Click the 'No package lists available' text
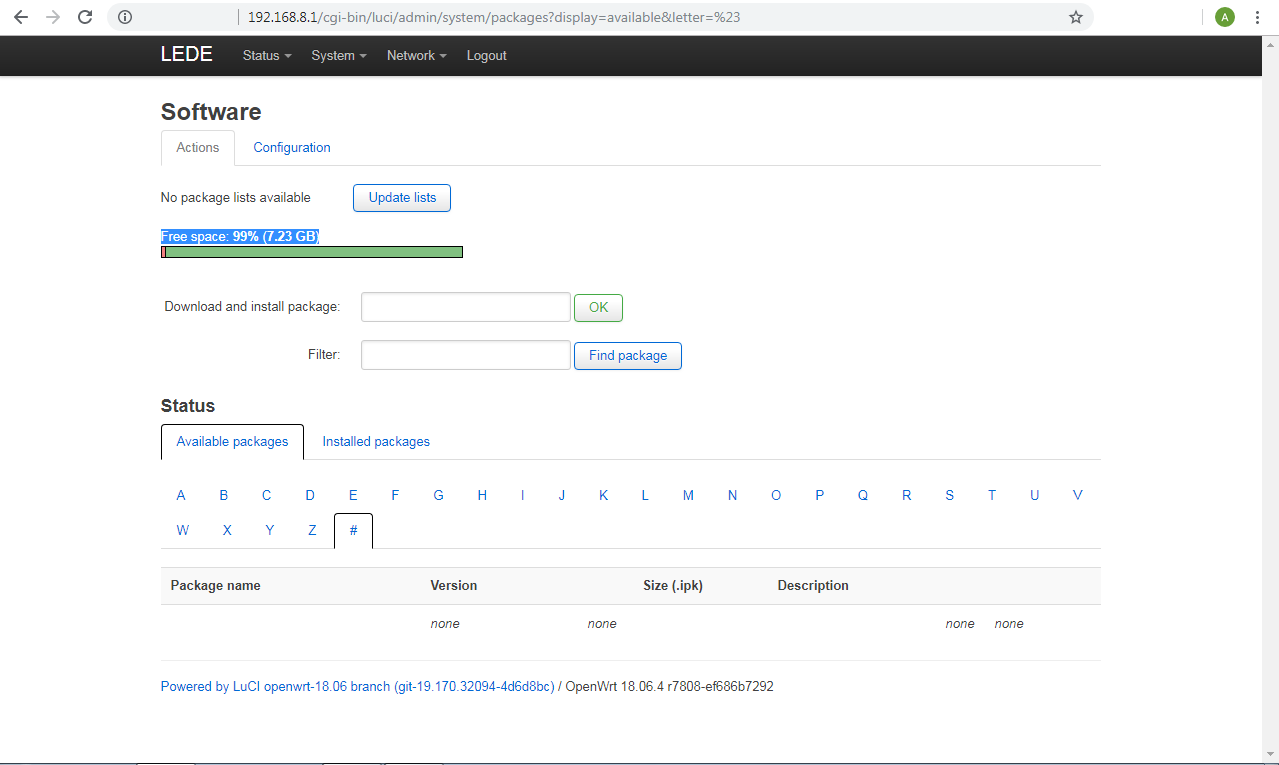Image resolution: width=1279 pixels, height=765 pixels. point(236,198)
